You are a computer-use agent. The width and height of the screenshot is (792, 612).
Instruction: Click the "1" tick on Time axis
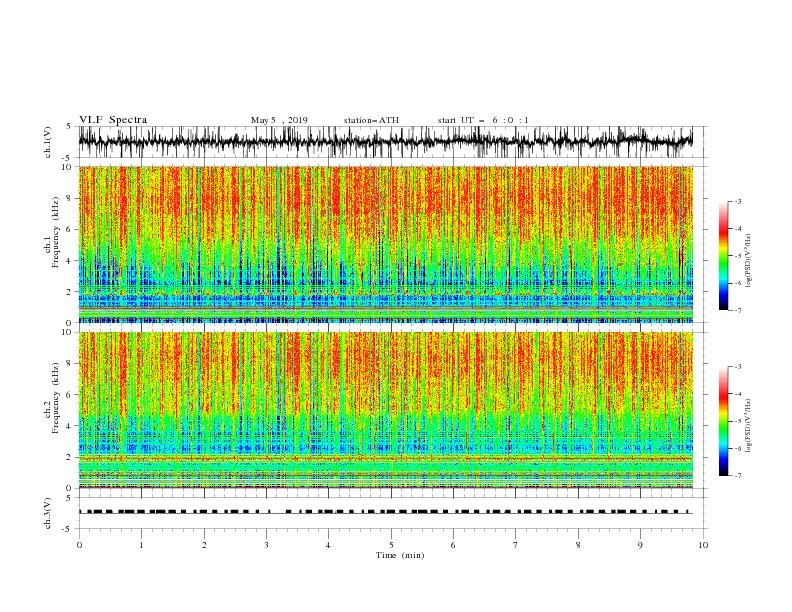pyautogui.click(x=142, y=545)
